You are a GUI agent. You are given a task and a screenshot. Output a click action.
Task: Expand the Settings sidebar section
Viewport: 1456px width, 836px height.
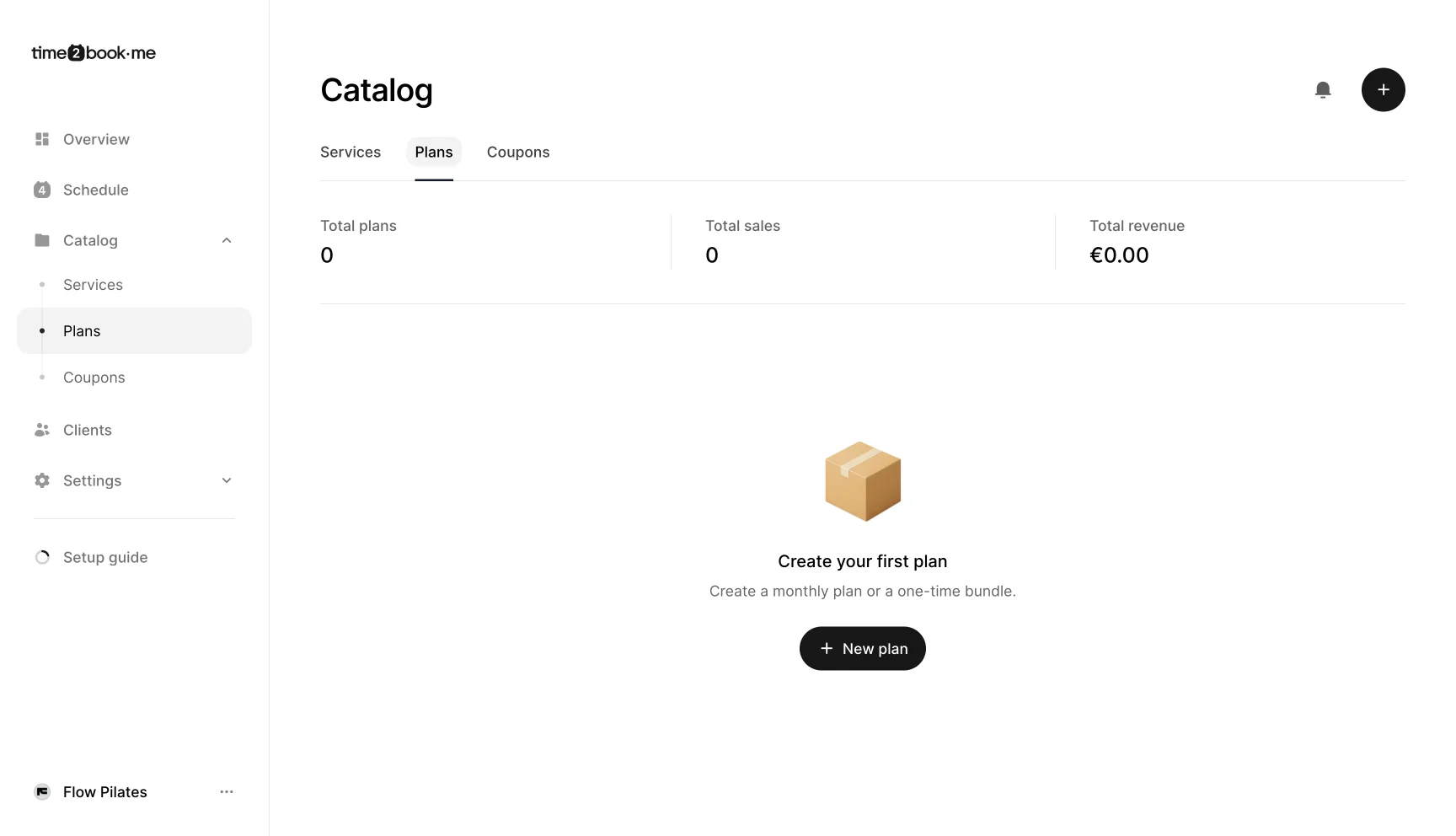coord(227,480)
